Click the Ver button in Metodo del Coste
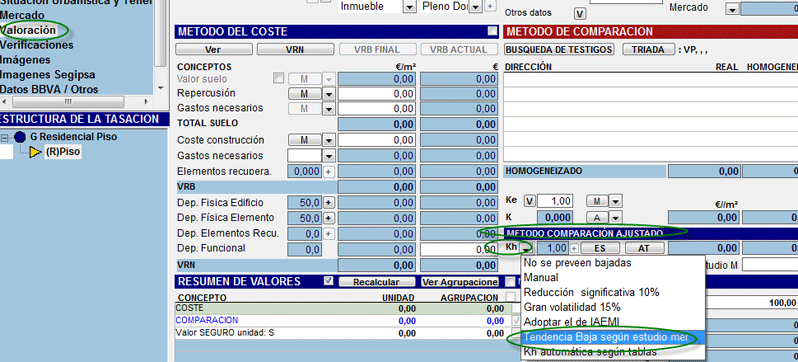Image resolution: width=798 pixels, height=362 pixels. [214, 50]
